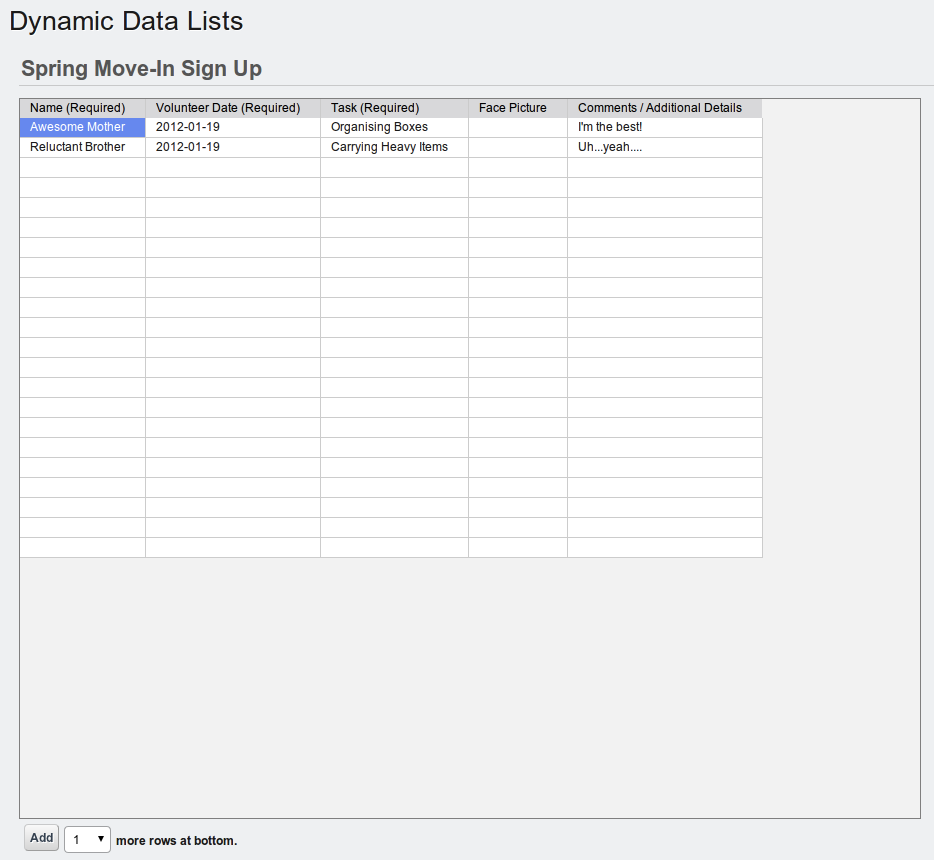Select the Carrying Heavy Items task cell
The height and width of the screenshot is (860, 934).
(x=394, y=147)
